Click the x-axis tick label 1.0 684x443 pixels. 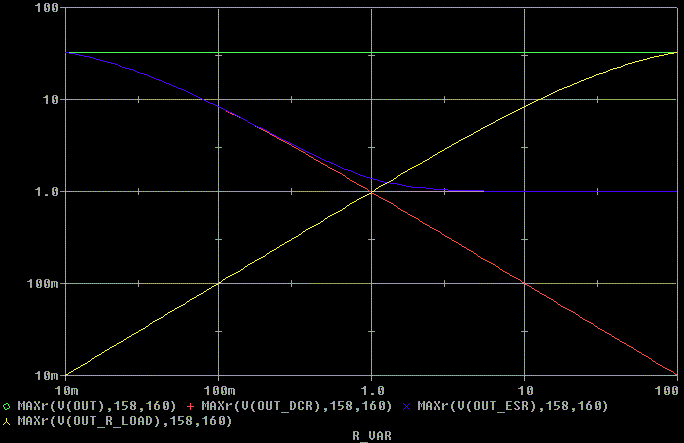coord(371,388)
